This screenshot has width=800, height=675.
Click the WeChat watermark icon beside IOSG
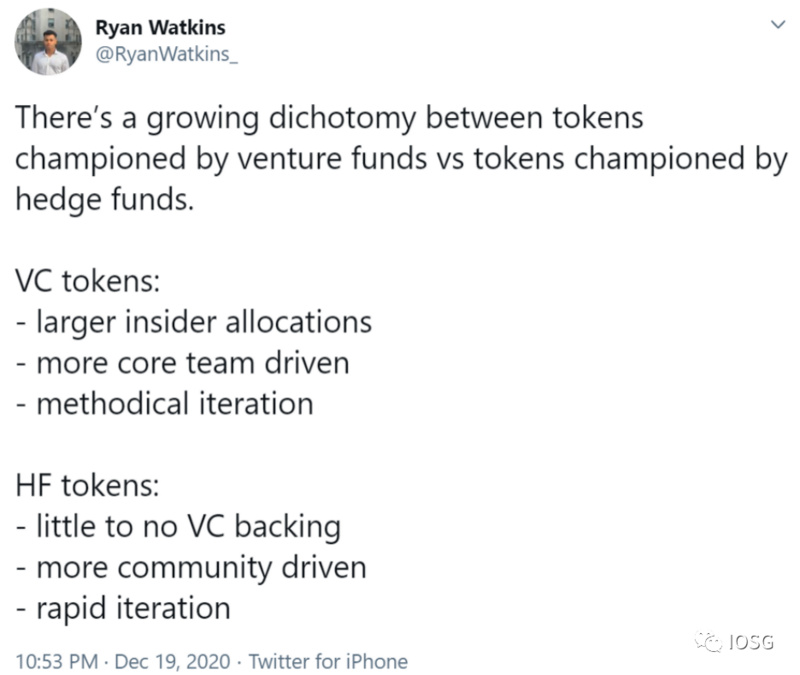710,641
